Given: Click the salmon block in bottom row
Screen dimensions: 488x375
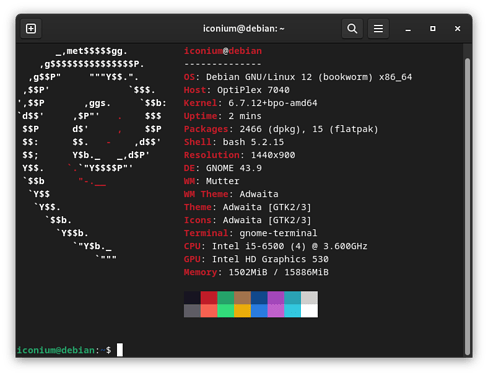Looking at the screenshot, I should [209, 311].
